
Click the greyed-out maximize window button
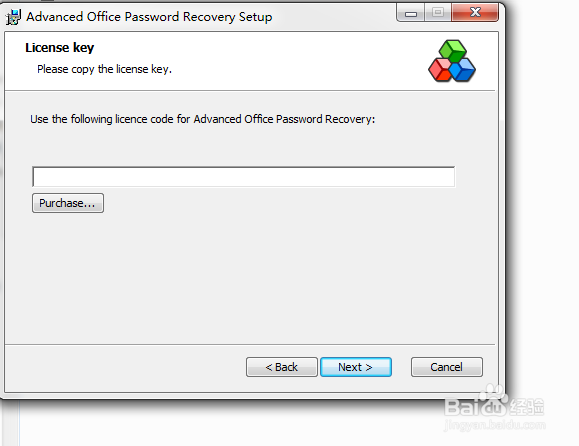point(438,13)
